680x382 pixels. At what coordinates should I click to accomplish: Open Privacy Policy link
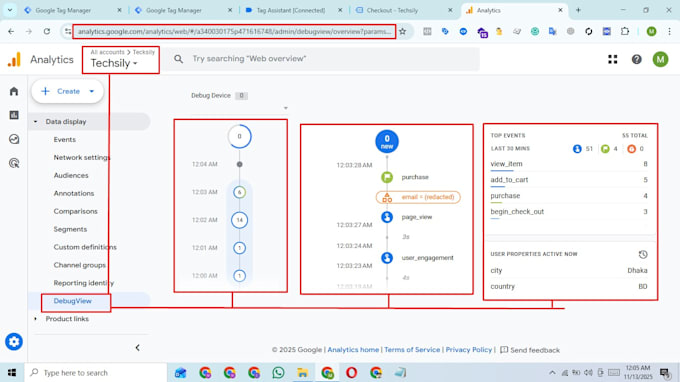tap(469, 349)
